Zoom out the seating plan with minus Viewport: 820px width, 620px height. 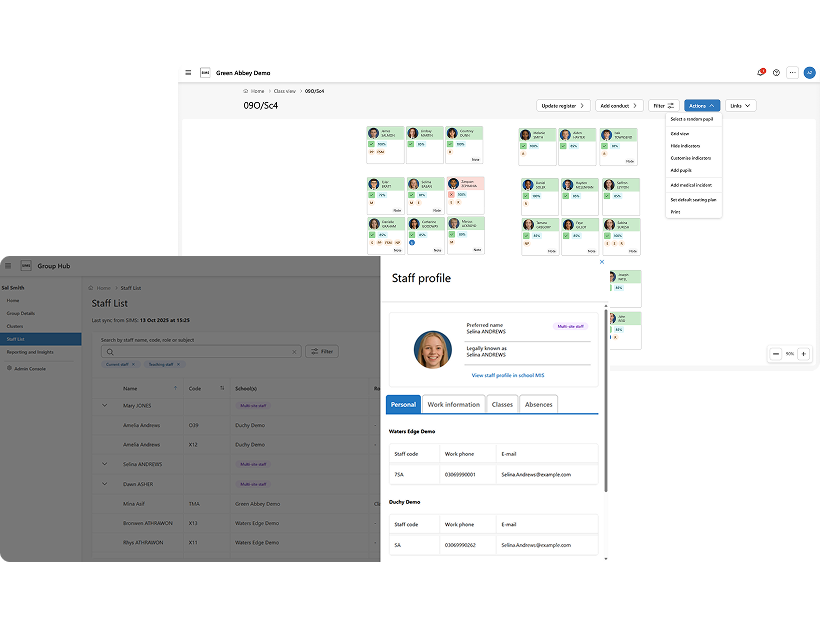(x=776, y=353)
